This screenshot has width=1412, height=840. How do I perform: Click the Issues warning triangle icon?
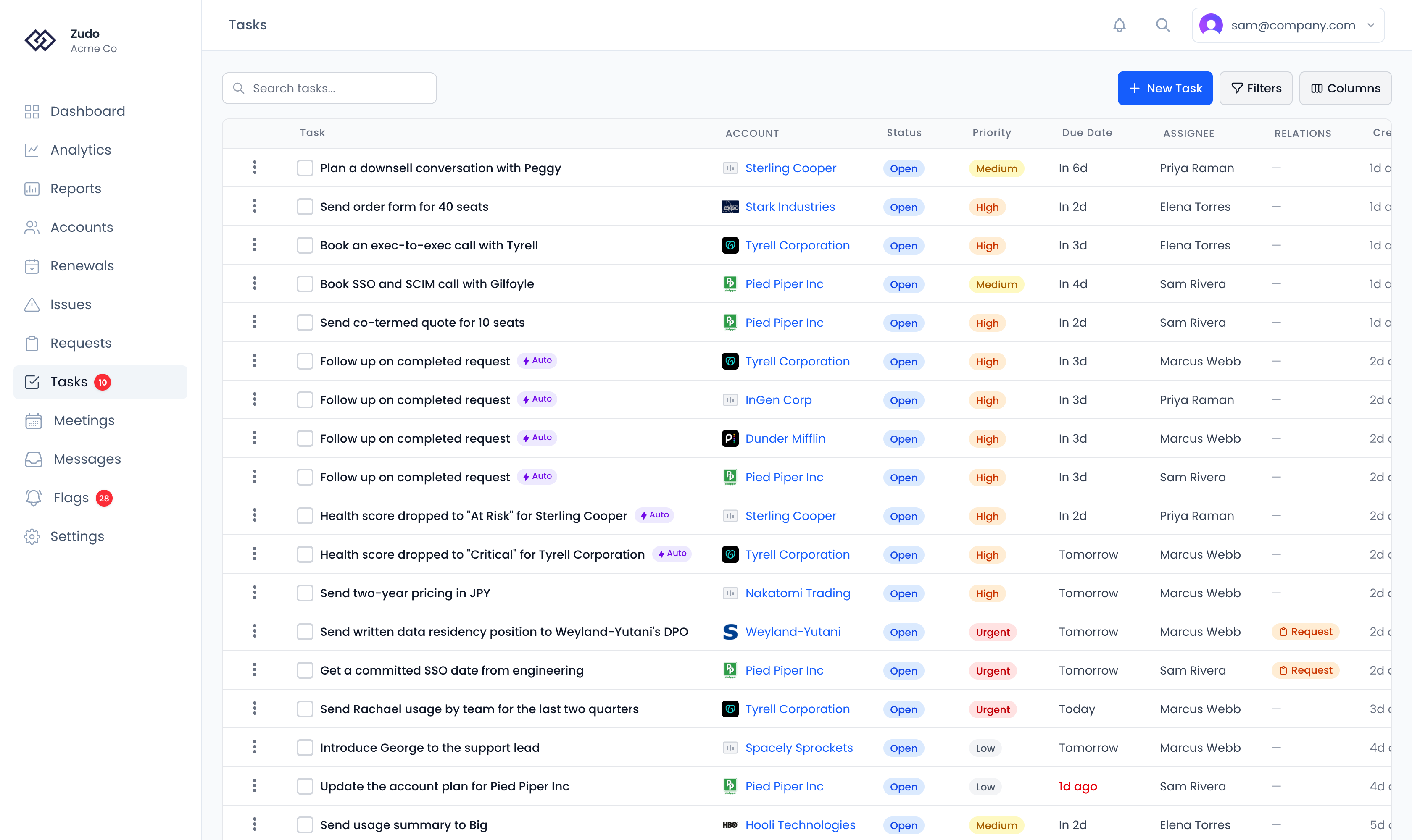coord(32,304)
